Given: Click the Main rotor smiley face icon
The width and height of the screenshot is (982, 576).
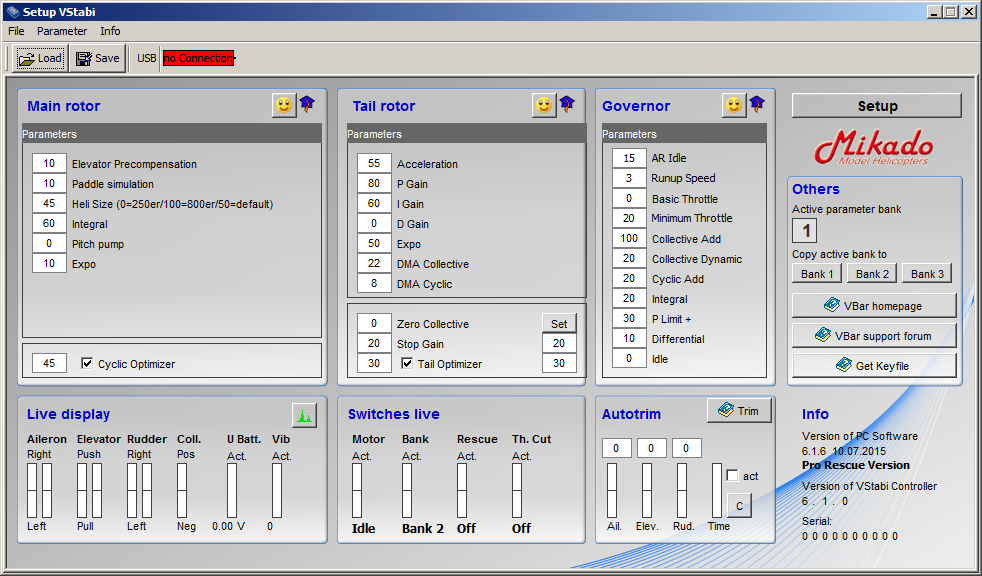Looking at the screenshot, I should click(284, 105).
